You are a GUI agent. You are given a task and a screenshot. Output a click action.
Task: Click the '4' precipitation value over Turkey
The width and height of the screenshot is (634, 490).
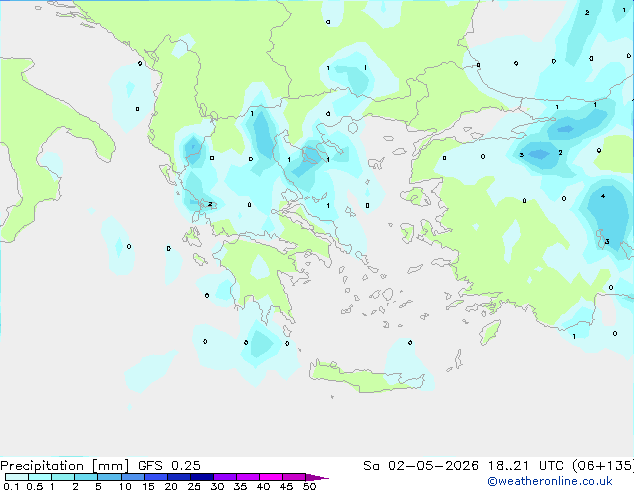point(602,196)
